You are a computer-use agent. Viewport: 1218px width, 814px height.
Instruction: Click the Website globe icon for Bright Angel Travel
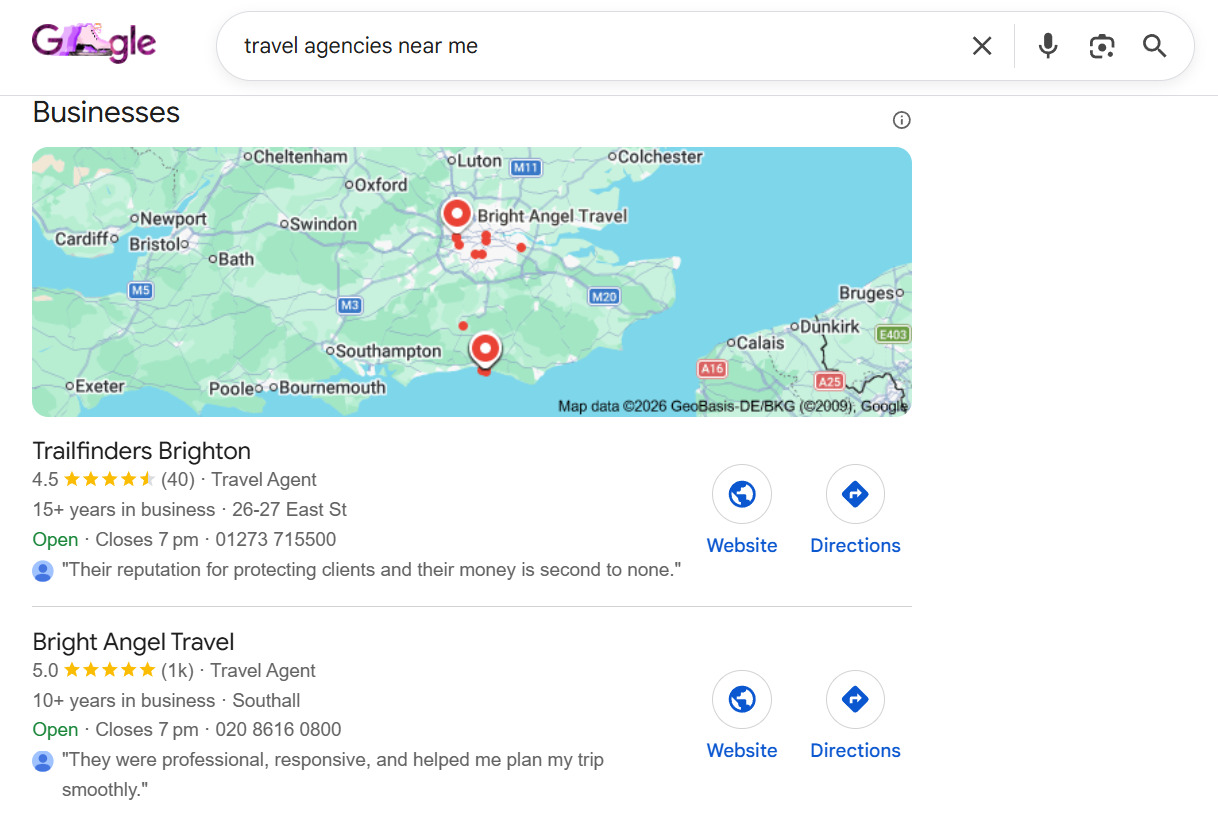point(742,699)
